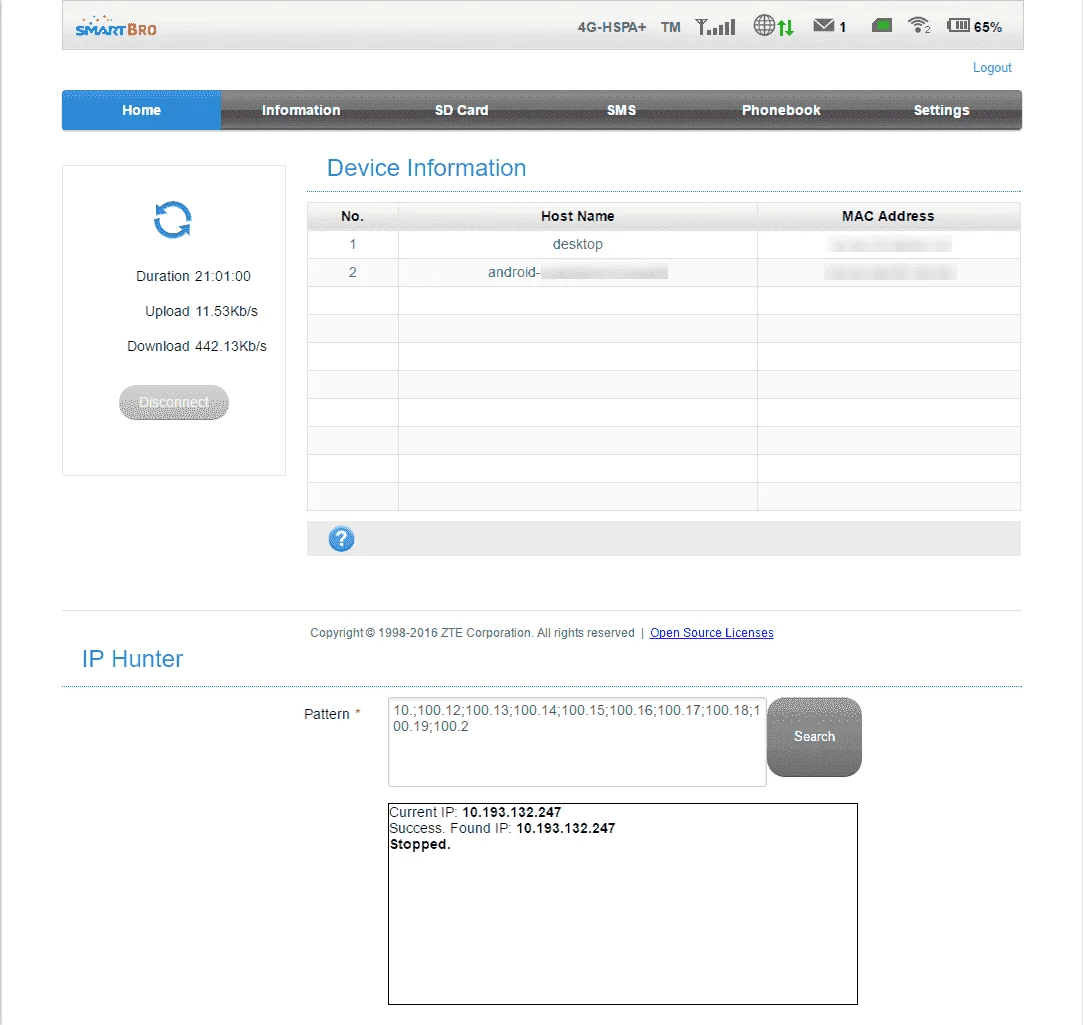Click the 'Current IP: 10.193.132.247' line

point(475,812)
